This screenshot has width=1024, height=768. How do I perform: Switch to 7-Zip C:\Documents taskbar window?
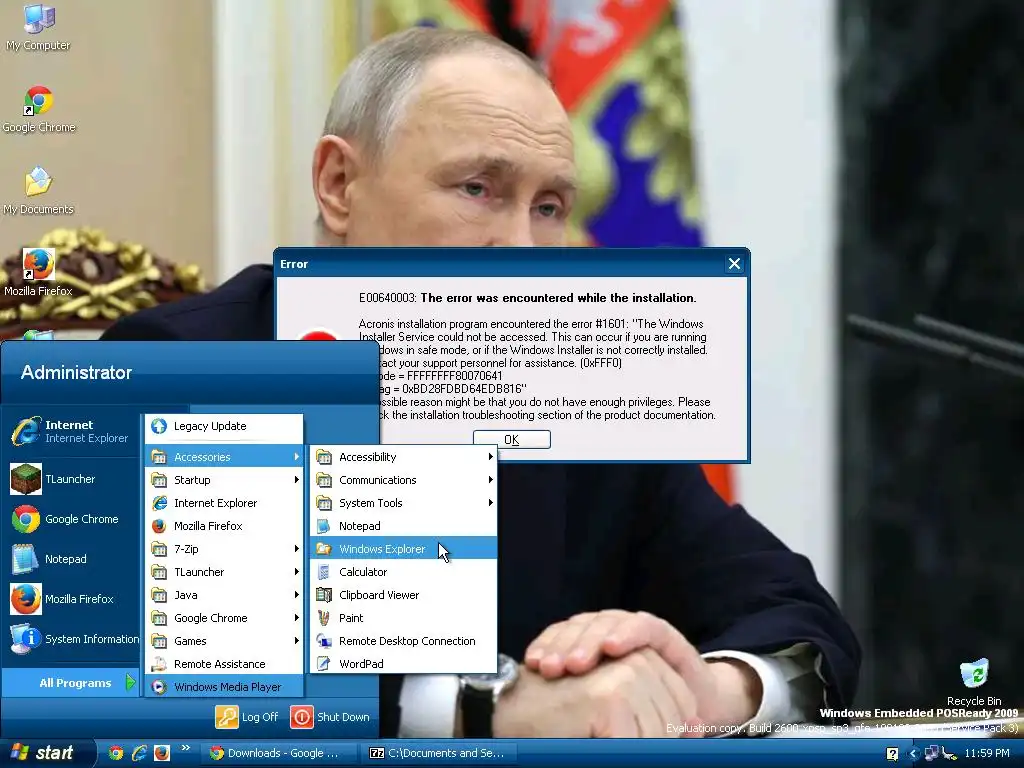439,753
